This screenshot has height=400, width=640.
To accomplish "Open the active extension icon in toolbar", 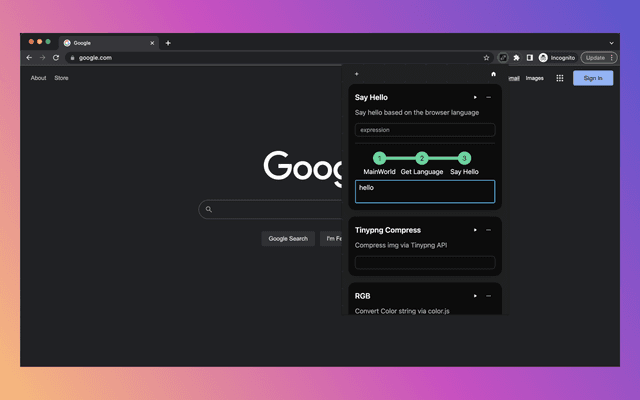I will [x=503, y=58].
